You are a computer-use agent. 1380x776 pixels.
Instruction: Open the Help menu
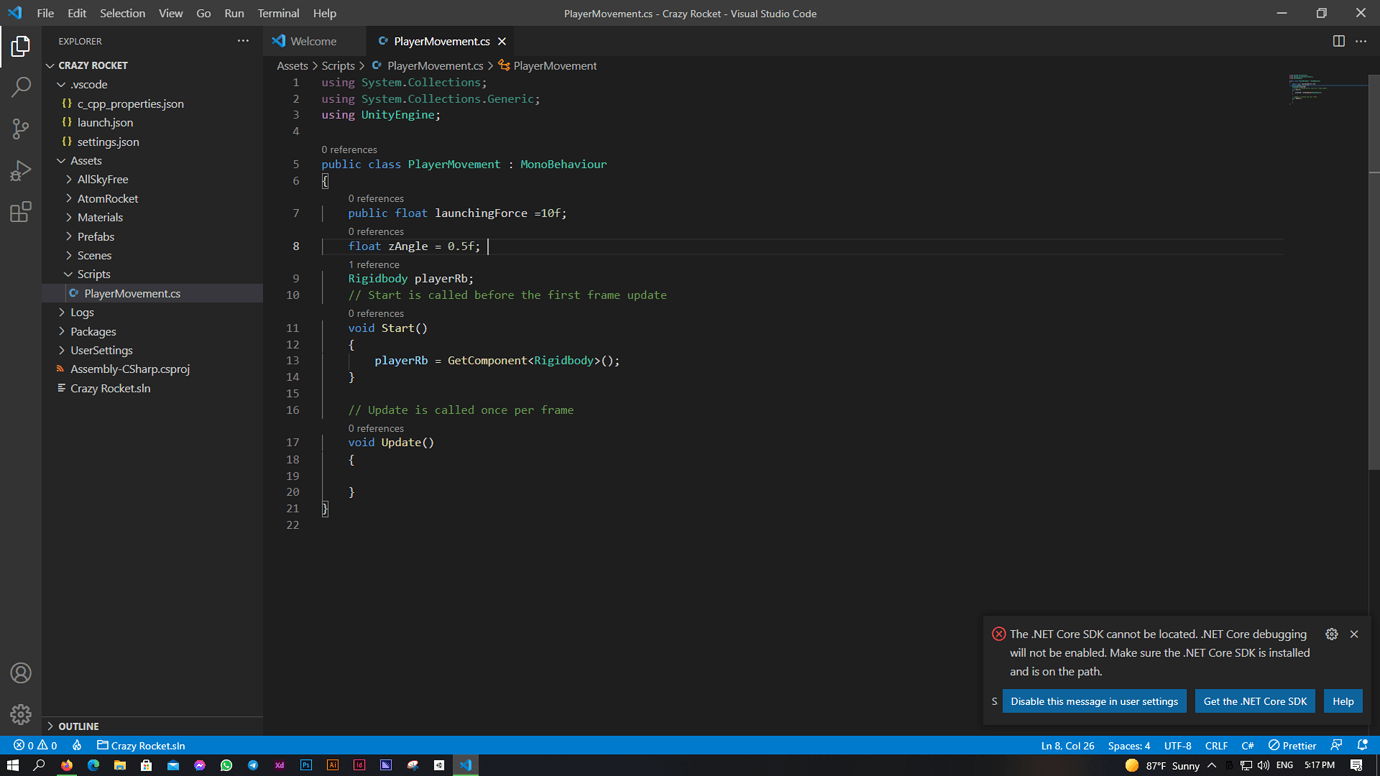pyautogui.click(x=324, y=13)
